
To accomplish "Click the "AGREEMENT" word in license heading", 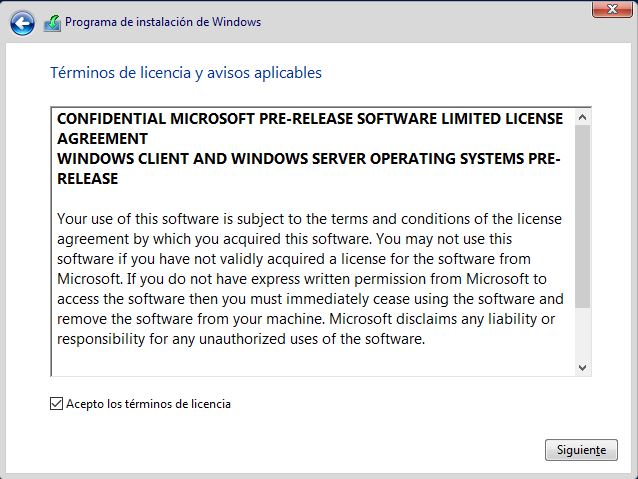I will pyautogui.click(x=103, y=138).
